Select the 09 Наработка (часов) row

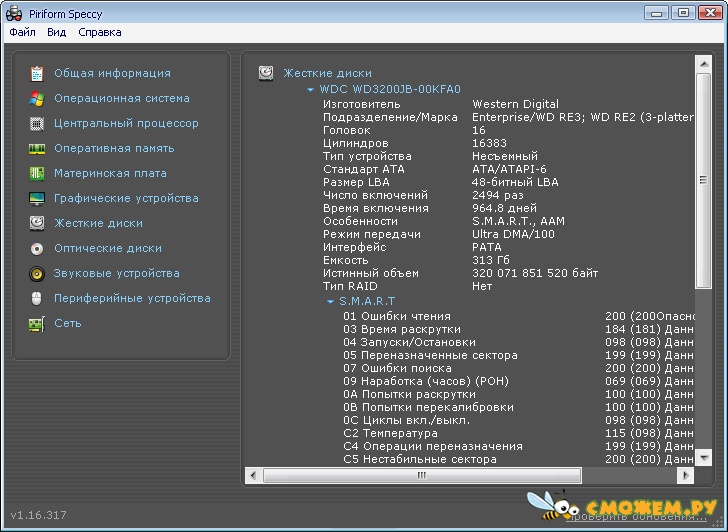tap(518, 382)
